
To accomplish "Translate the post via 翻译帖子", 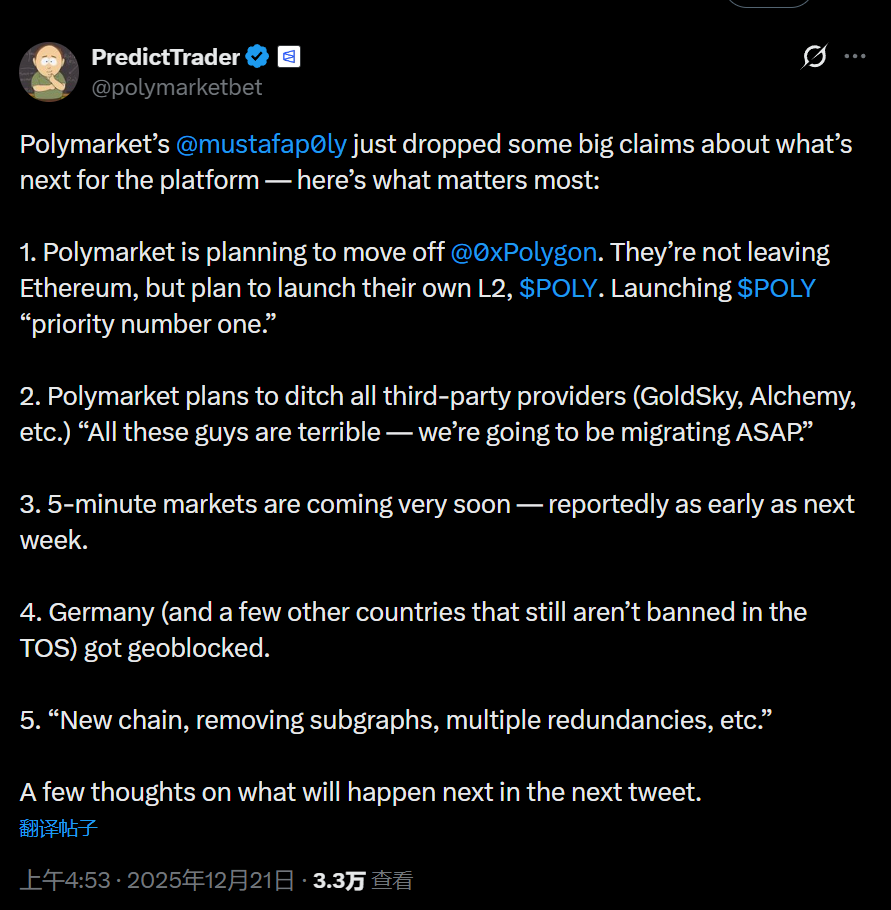I will (58, 828).
